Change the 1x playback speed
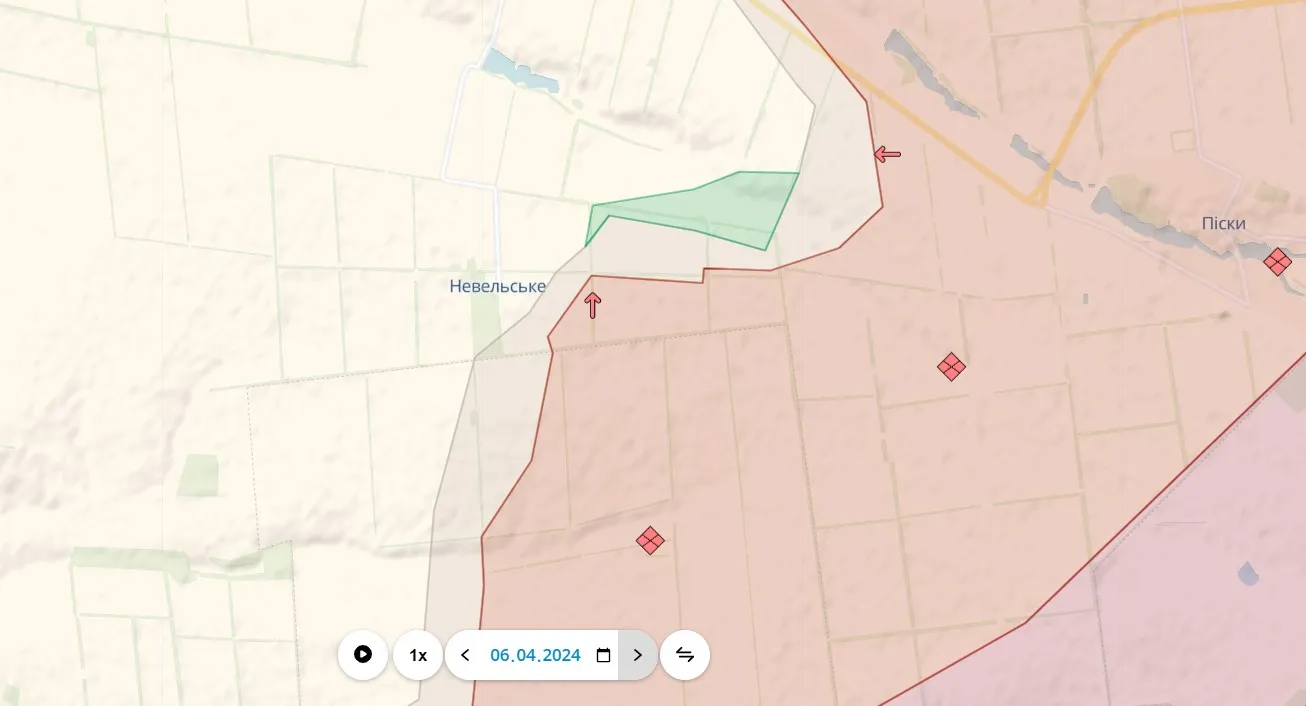The width and height of the screenshot is (1306, 706). point(418,655)
